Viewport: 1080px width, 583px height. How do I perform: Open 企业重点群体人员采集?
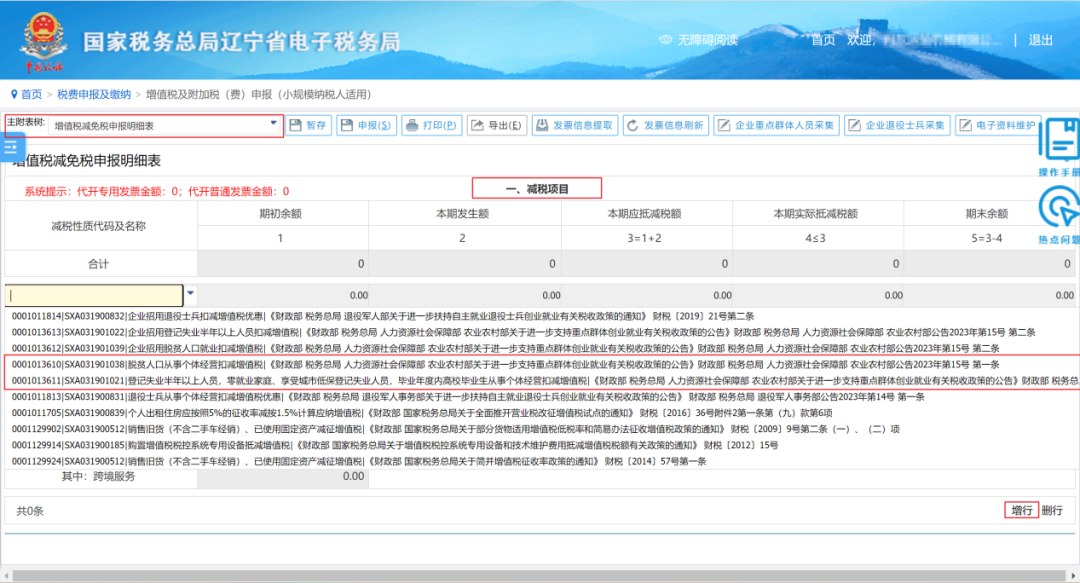coord(776,125)
